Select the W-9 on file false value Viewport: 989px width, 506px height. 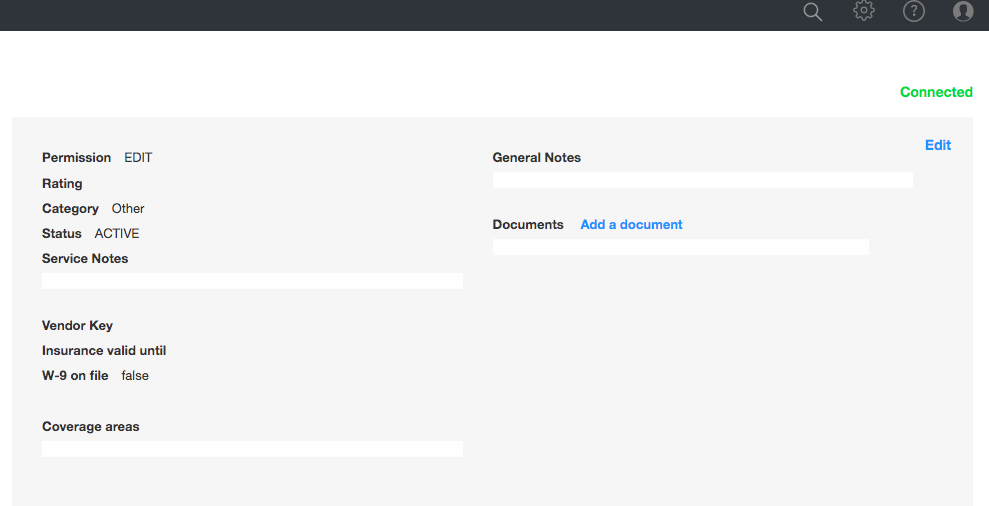135,376
